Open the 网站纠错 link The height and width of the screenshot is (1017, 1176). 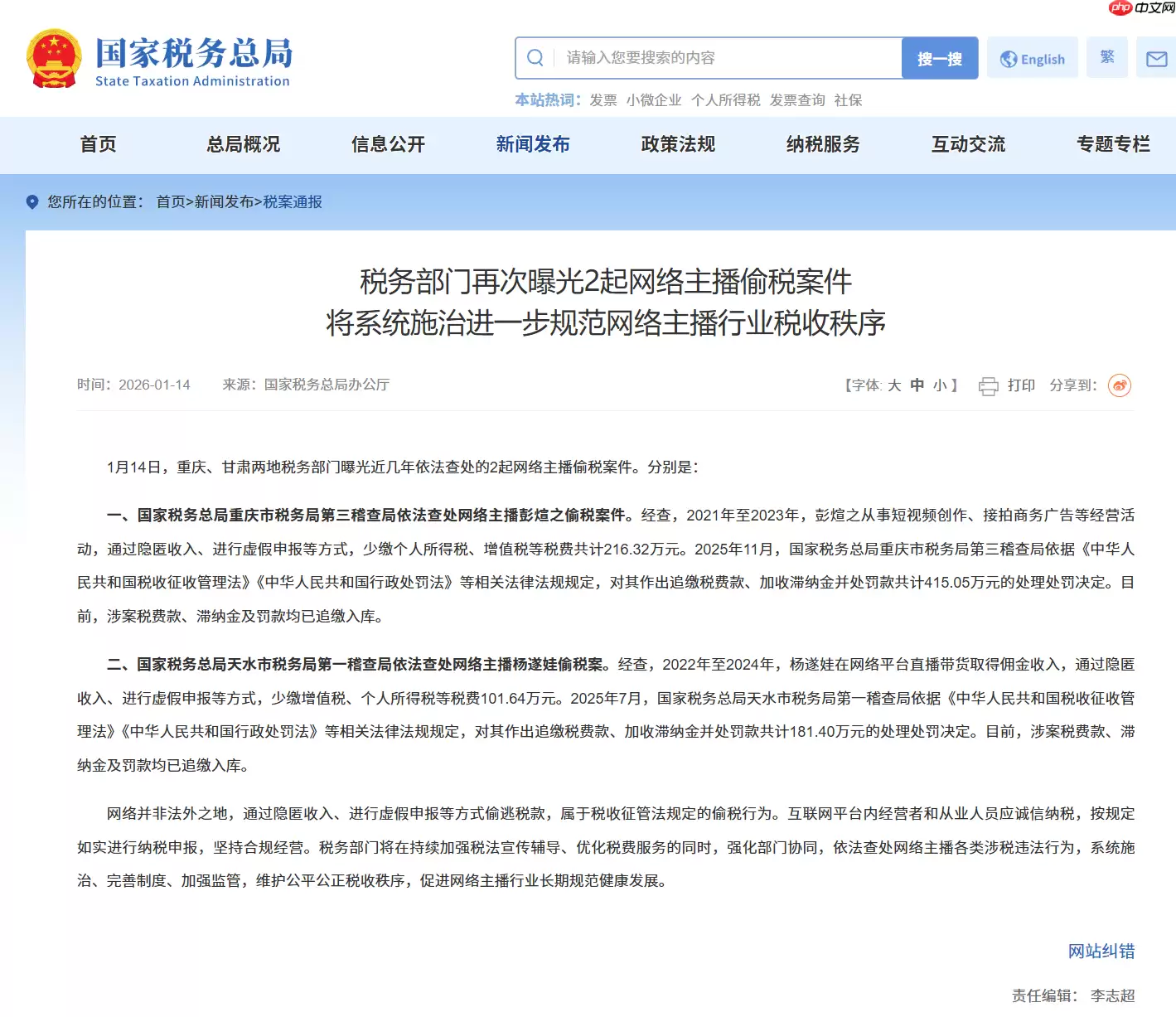(x=1102, y=951)
